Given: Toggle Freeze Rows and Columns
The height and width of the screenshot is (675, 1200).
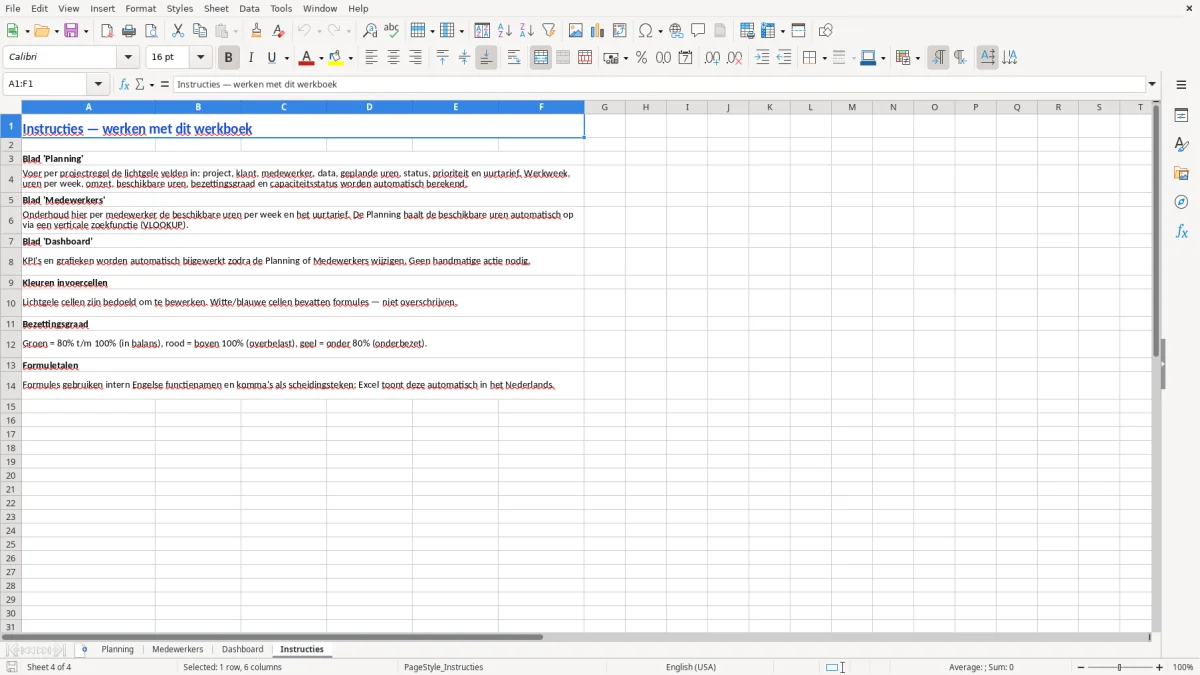Looking at the screenshot, I should [768, 31].
